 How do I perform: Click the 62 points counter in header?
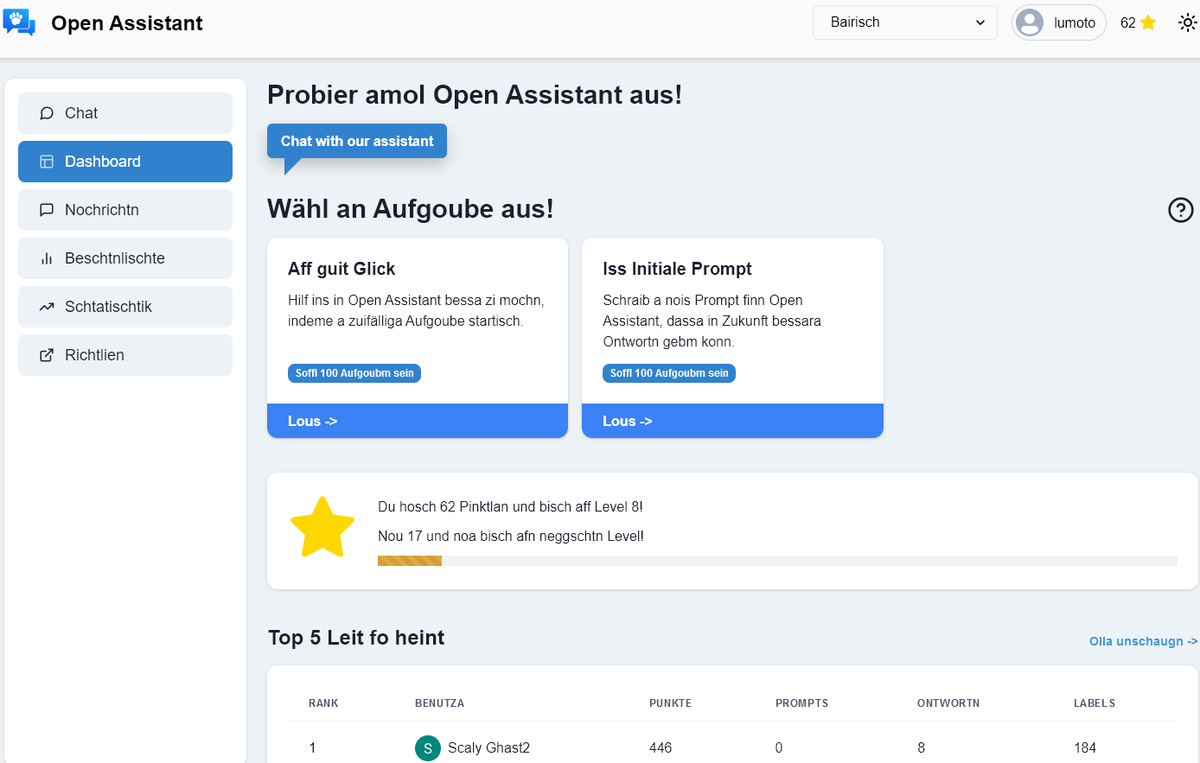[1128, 23]
